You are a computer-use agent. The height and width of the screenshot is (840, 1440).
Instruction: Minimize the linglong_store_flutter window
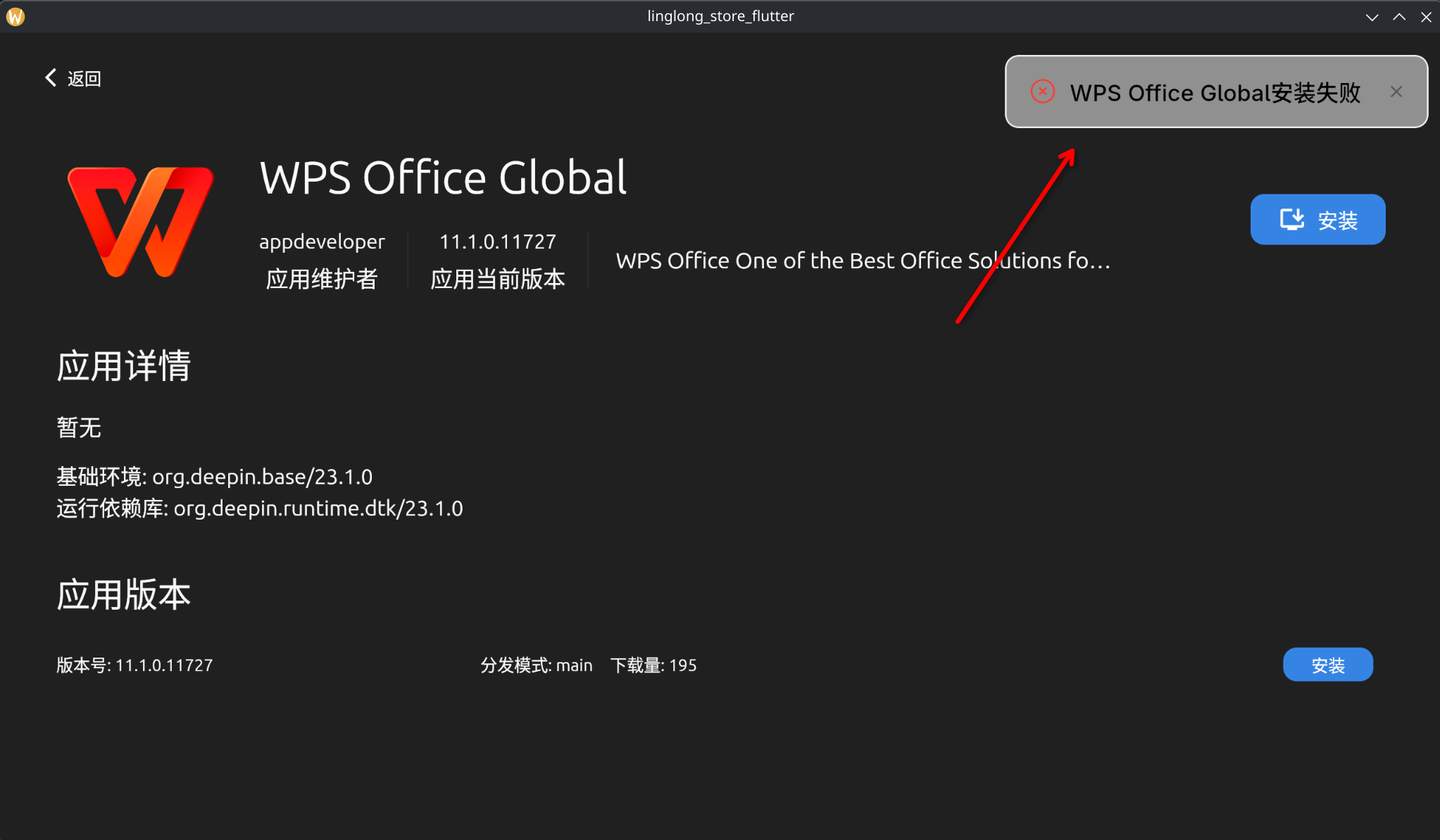(x=1372, y=16)
